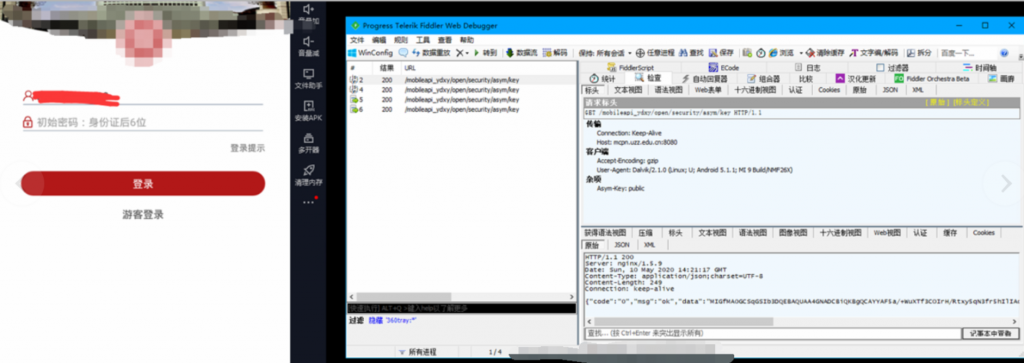Screen dimensions: 1024x363
Task: Click the 保存 save toolbar icon
Action: [x=722, y=53]
